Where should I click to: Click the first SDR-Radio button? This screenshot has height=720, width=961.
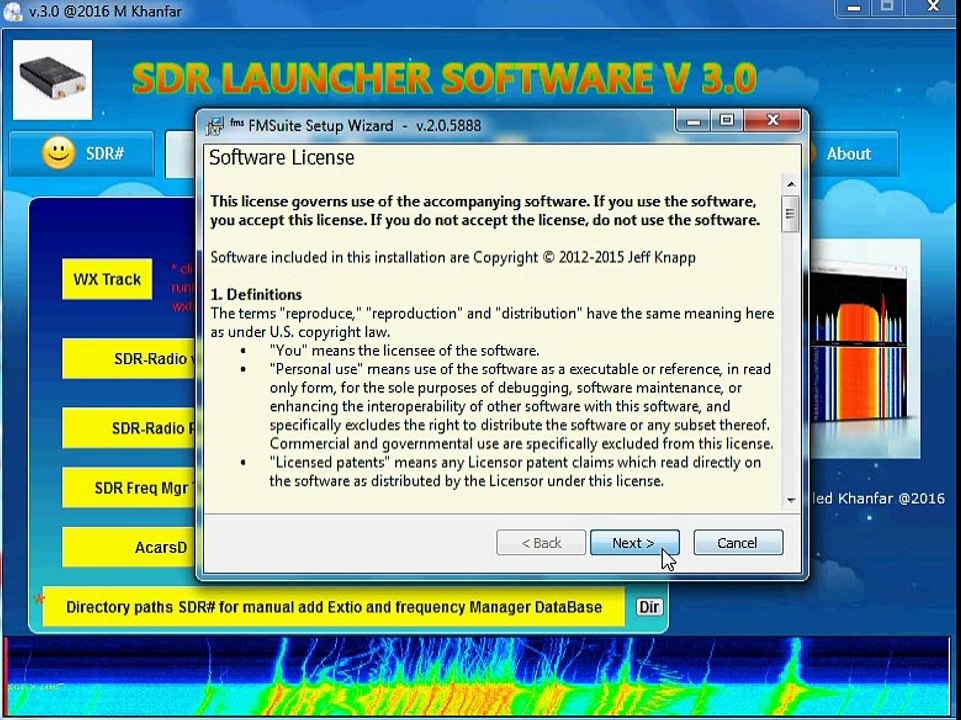pos(129,358)
